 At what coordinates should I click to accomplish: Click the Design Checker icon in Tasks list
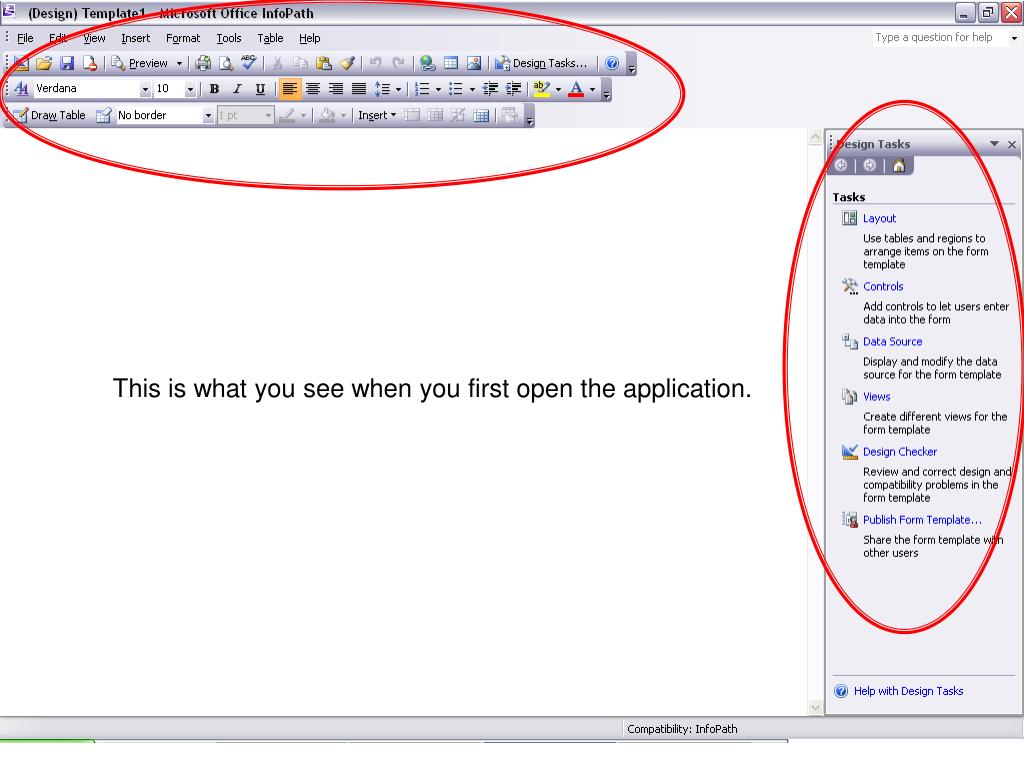pos(850,452)
